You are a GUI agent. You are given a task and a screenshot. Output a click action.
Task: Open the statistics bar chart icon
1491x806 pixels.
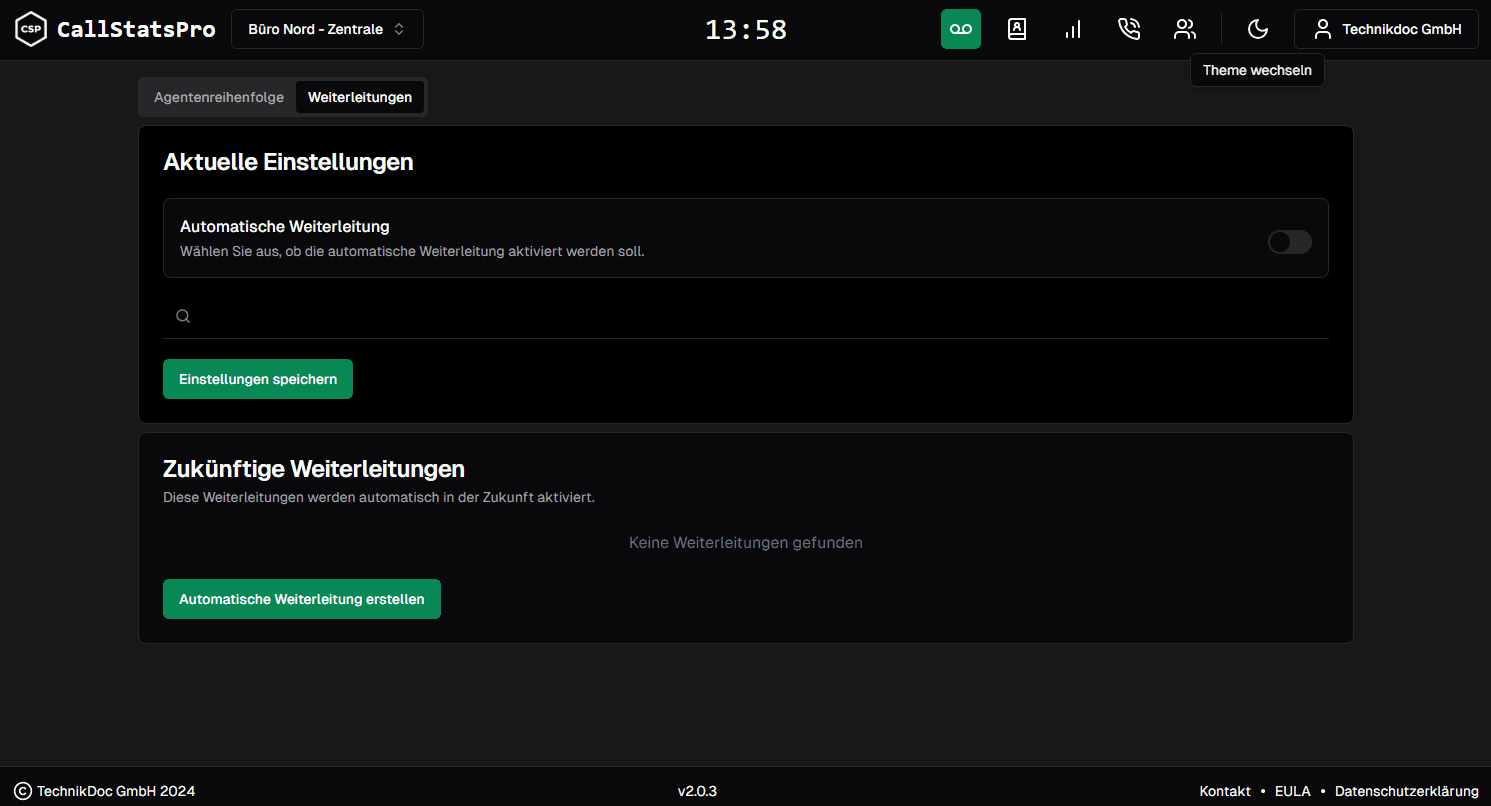(x=1072, y=29)
